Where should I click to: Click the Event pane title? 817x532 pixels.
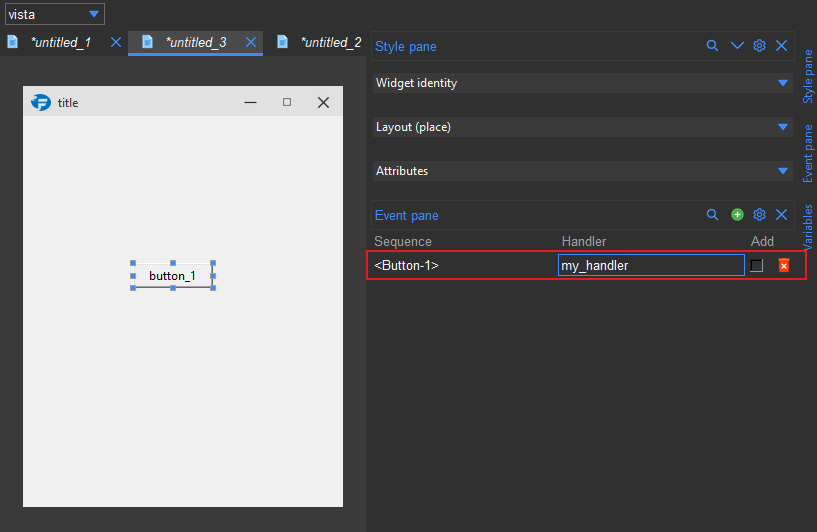[406, 215]
